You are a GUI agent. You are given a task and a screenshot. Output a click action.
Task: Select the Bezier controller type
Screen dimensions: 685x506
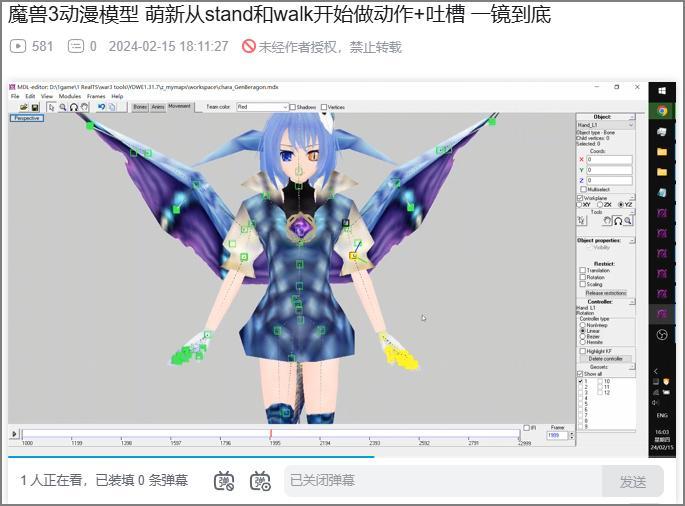pyautogui.click(x=581, y=337)
